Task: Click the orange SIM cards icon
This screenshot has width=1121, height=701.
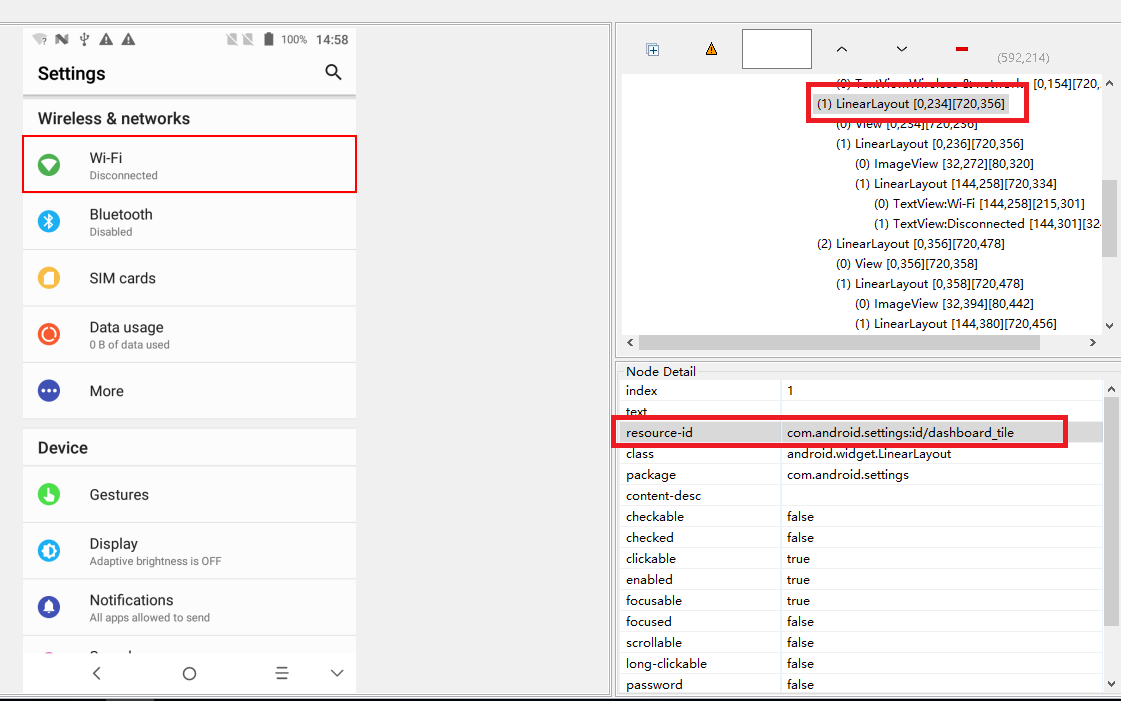Action: click(x=49, y=278)
